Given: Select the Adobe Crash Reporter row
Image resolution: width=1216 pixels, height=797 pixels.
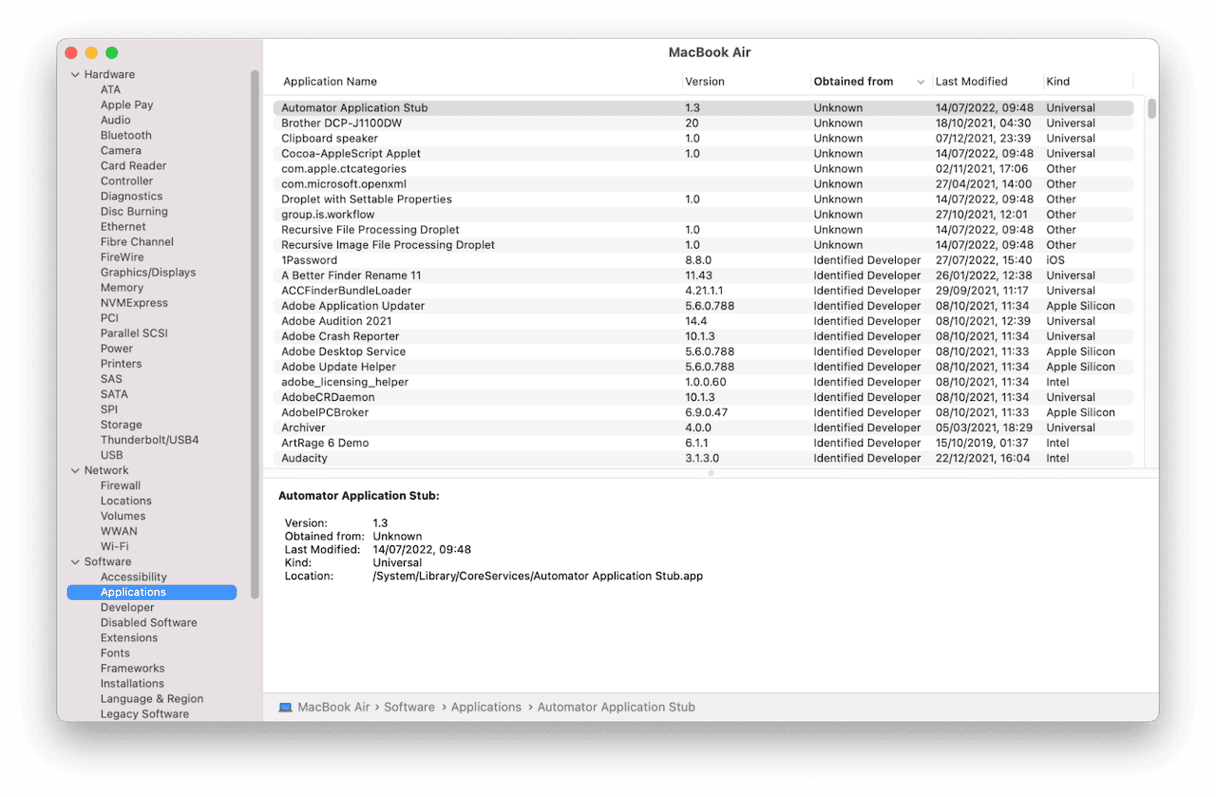Looking at the screenshot, I should click(x=703, y=336).
